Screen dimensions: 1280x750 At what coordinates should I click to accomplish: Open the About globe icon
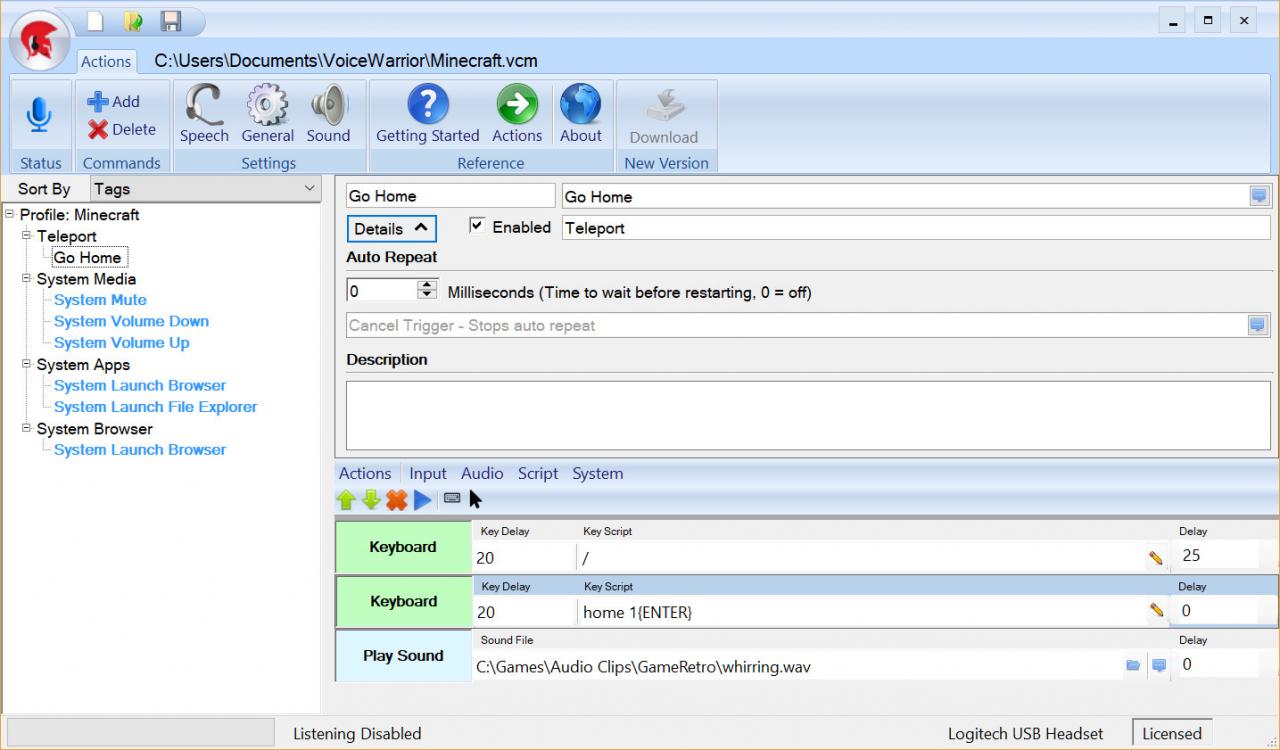coord(581,112)
